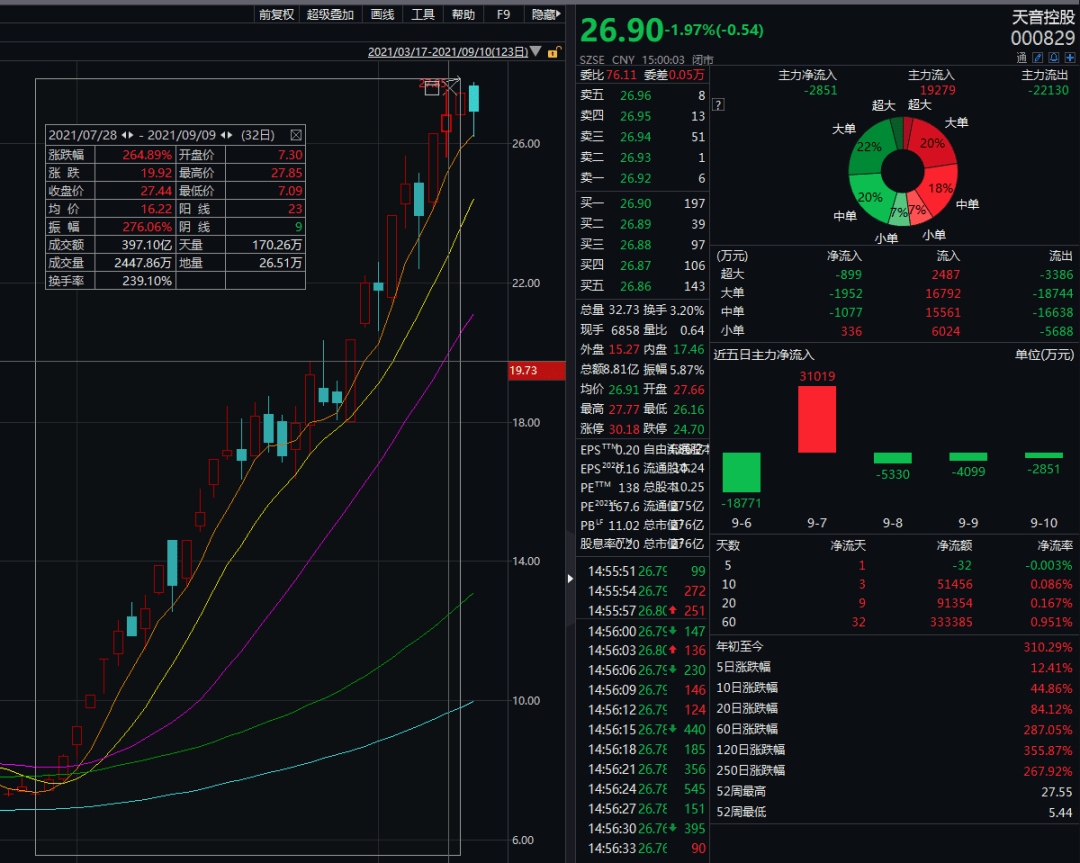1080x863 pixels.
Task: Click the 60日涨跌幅 value 287.05%
Action: coord(1048,730)
